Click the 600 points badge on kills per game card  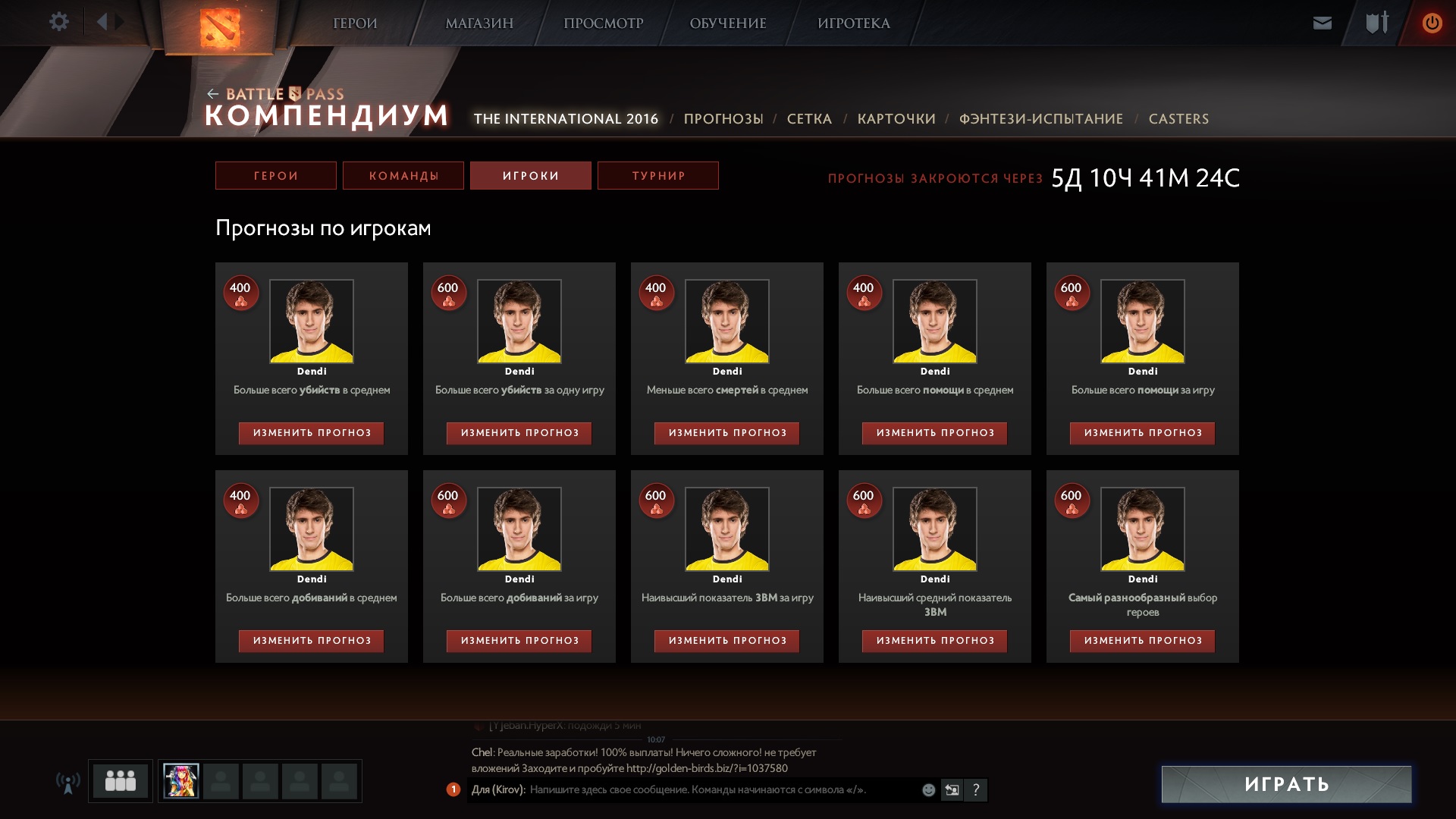click(448, 293)
